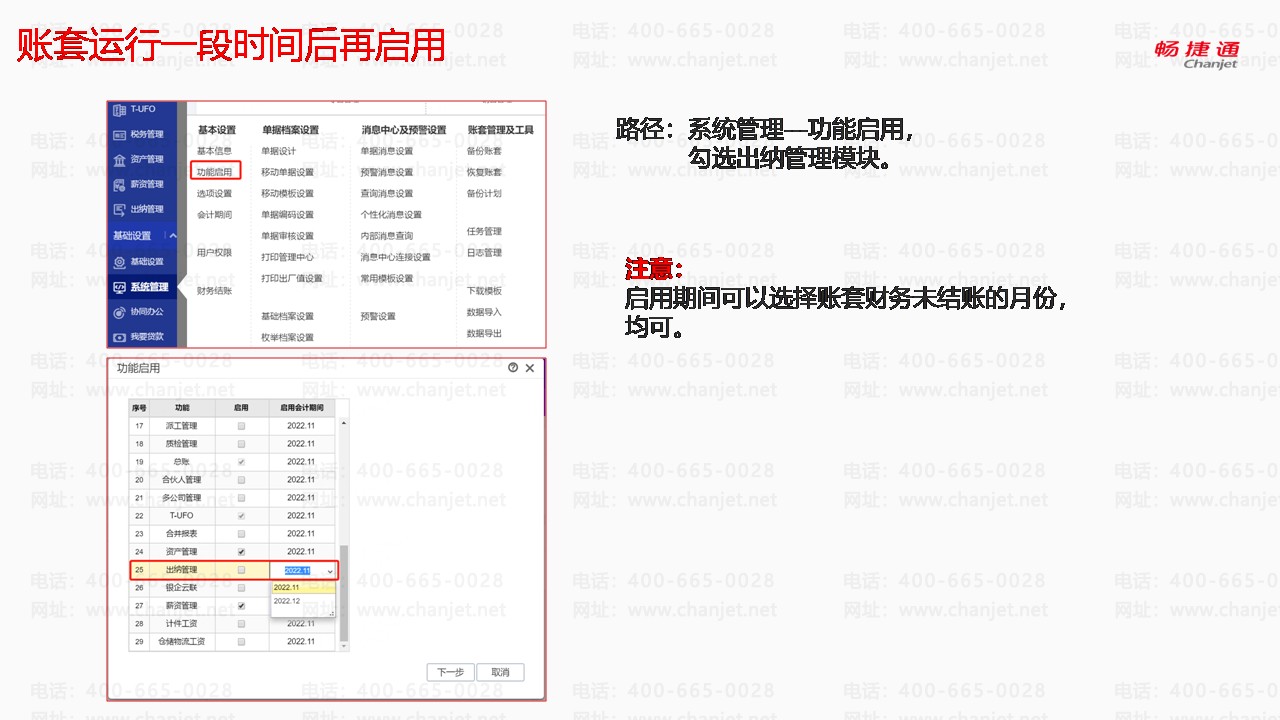Viewport: 1280px width, 720px height.
Task: Open 用户权限 menu entry
Action: [x=214, y=253]
